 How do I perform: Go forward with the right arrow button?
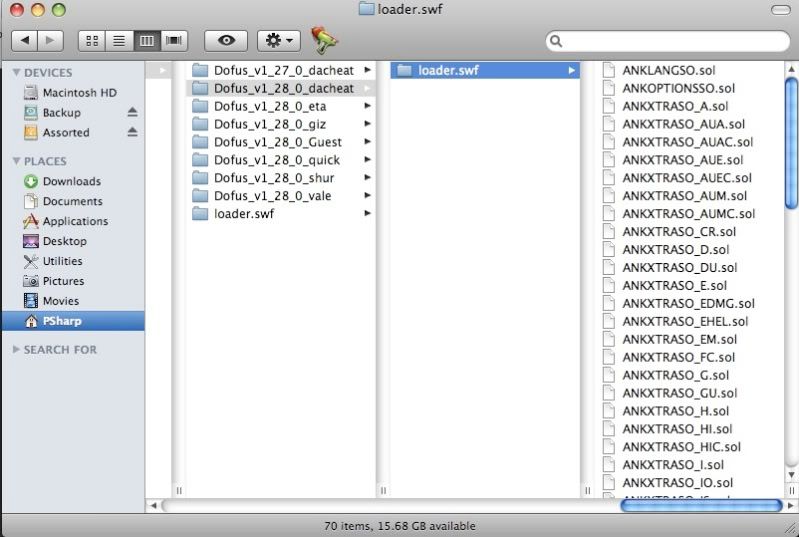(50, 41)
